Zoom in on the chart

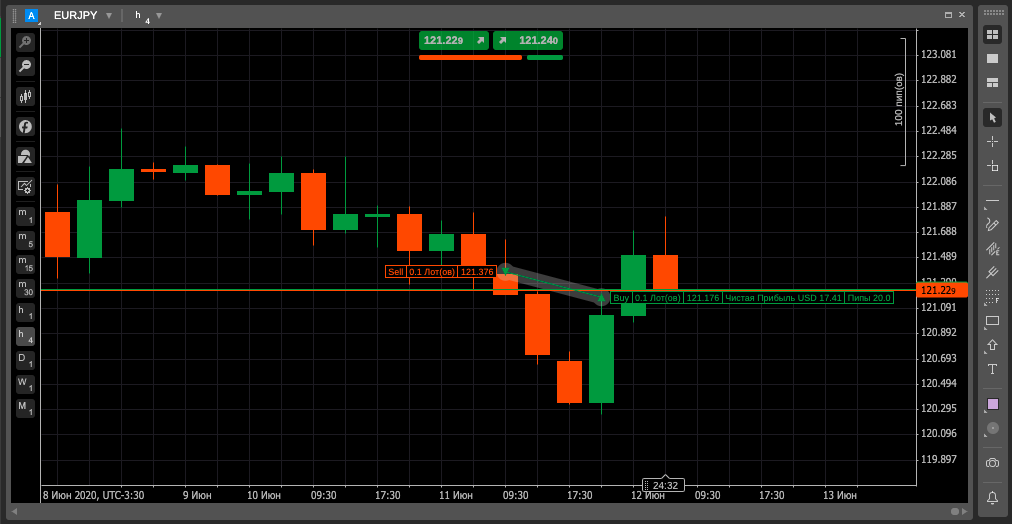coord(25,43)
